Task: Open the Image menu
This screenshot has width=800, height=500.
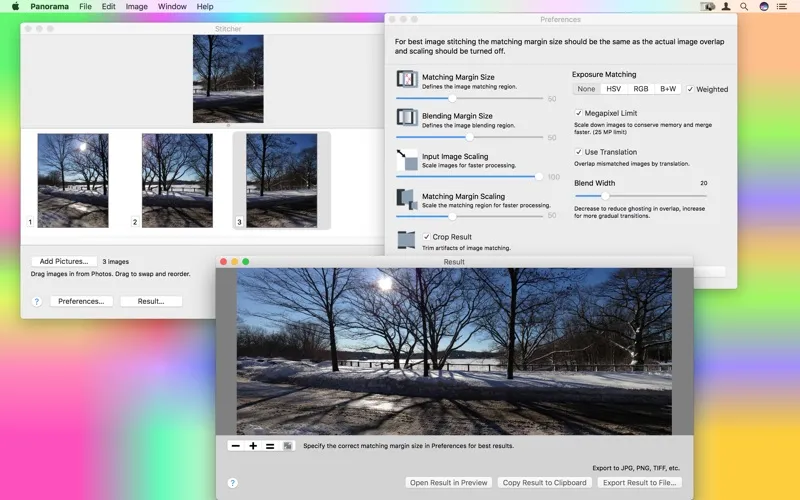Action: tap(137, 6)
